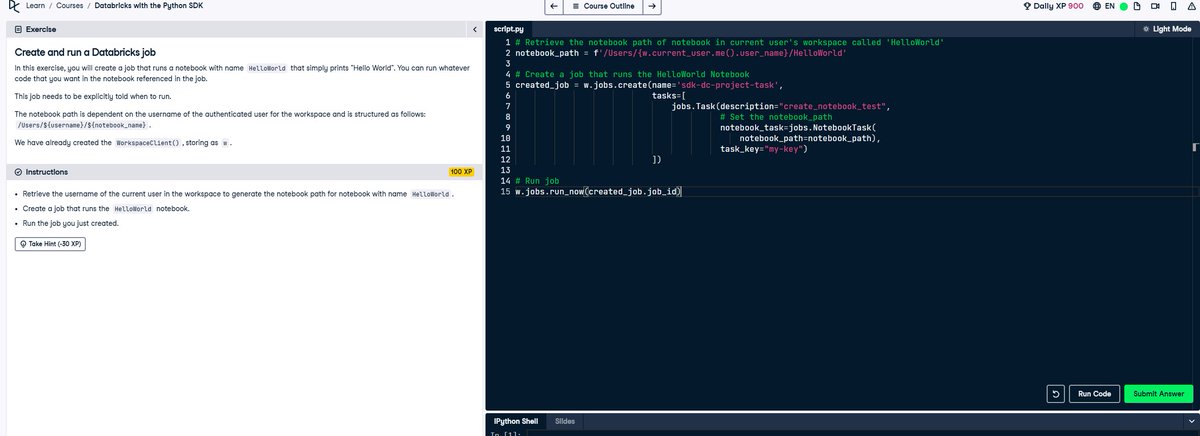
Task: Switch to the IPython Shell tab
Action: (516, 421)
